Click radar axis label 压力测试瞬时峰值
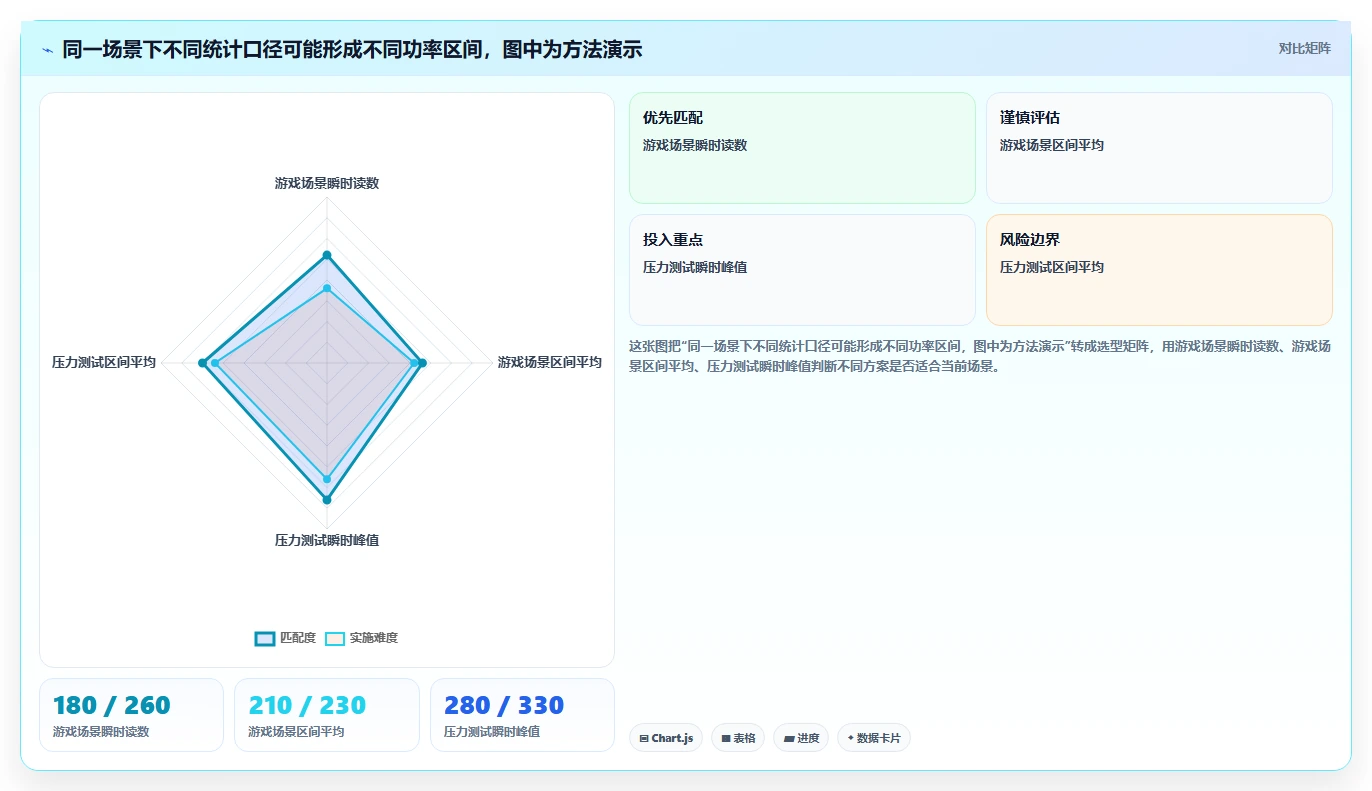This screenshot has height=791, width=1372. pos(327,540)
